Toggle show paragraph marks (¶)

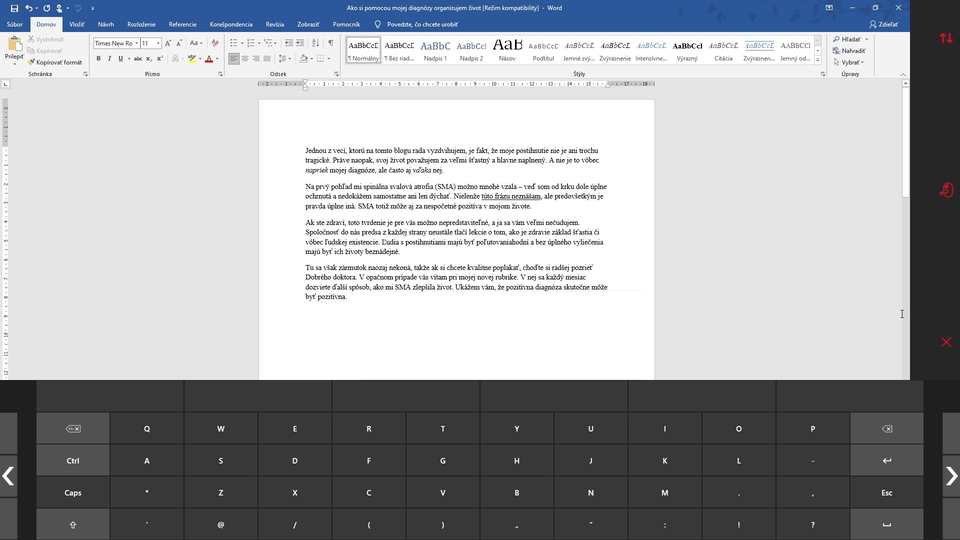pos(331,43)
